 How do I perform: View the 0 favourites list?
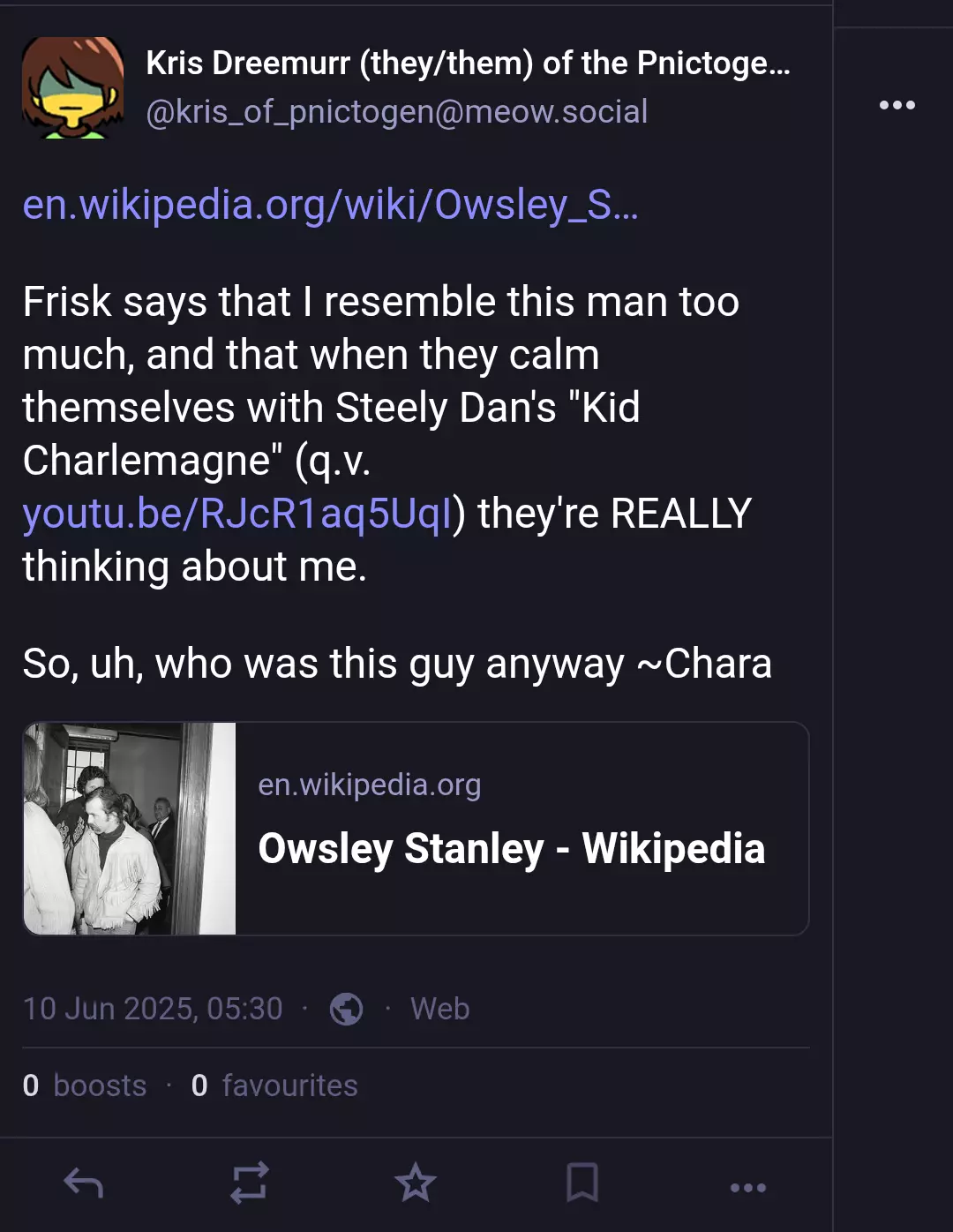coord(274,1086)
